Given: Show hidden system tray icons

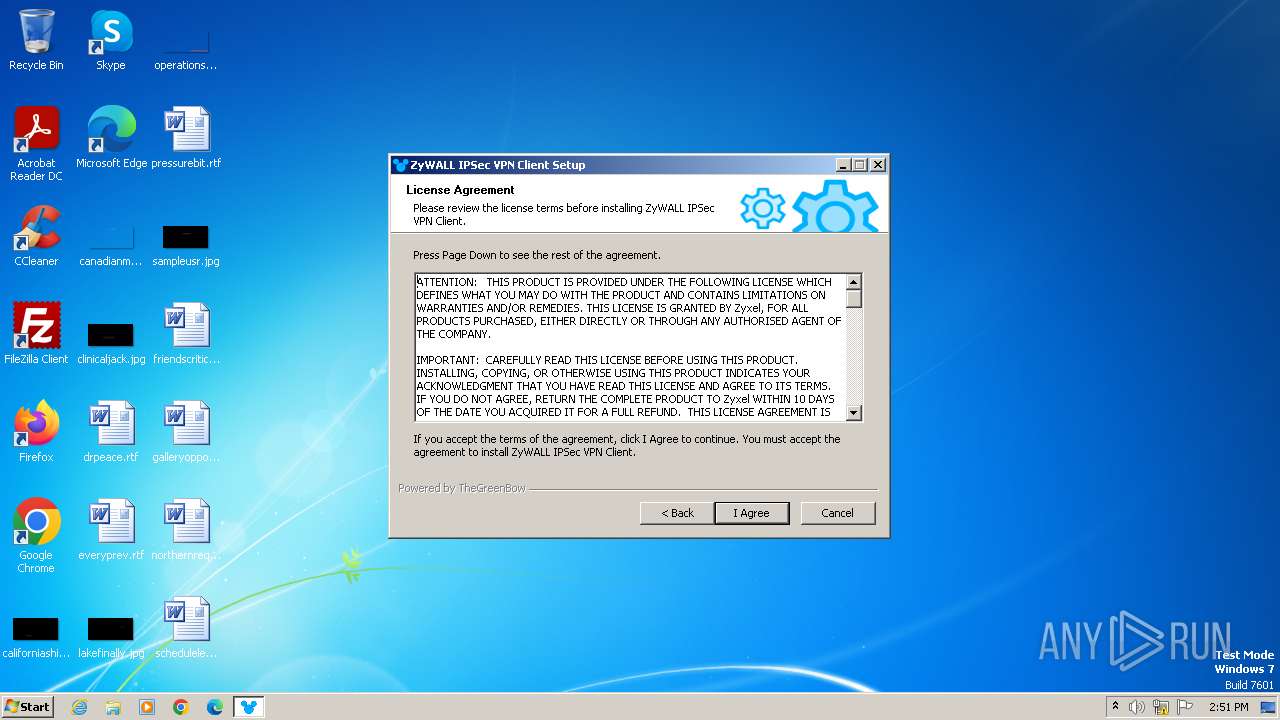Looking at the screenshot, I should pyautogui.click(x=1116, y=707).
